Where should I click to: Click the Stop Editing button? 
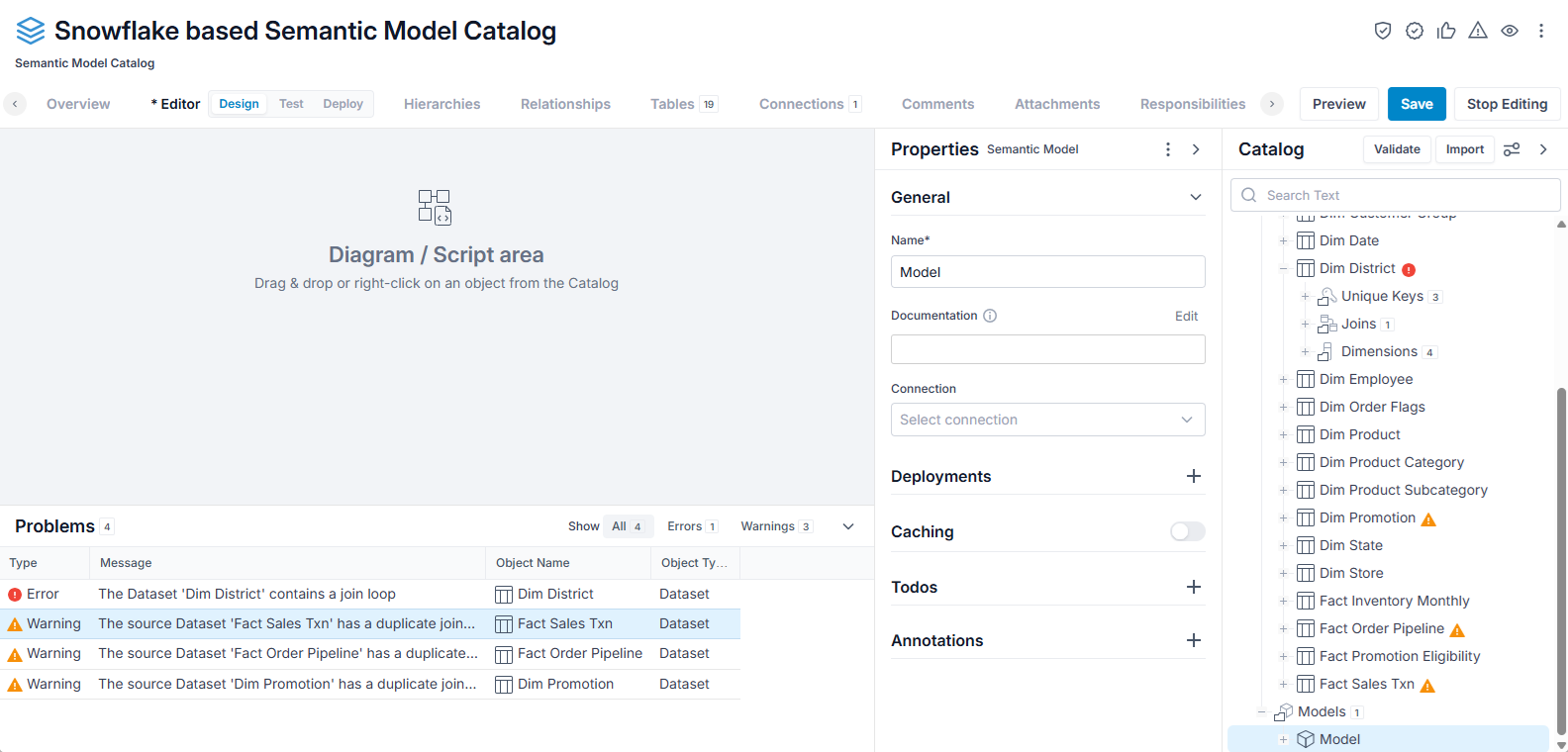[1507, 104]
